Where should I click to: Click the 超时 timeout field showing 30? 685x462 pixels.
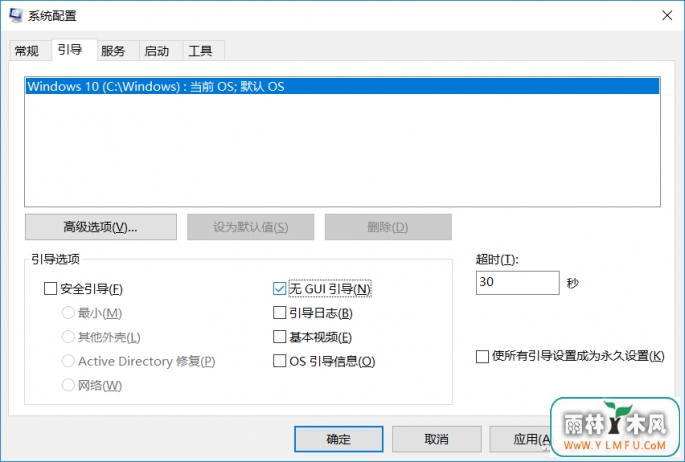[x=518, y=283]
